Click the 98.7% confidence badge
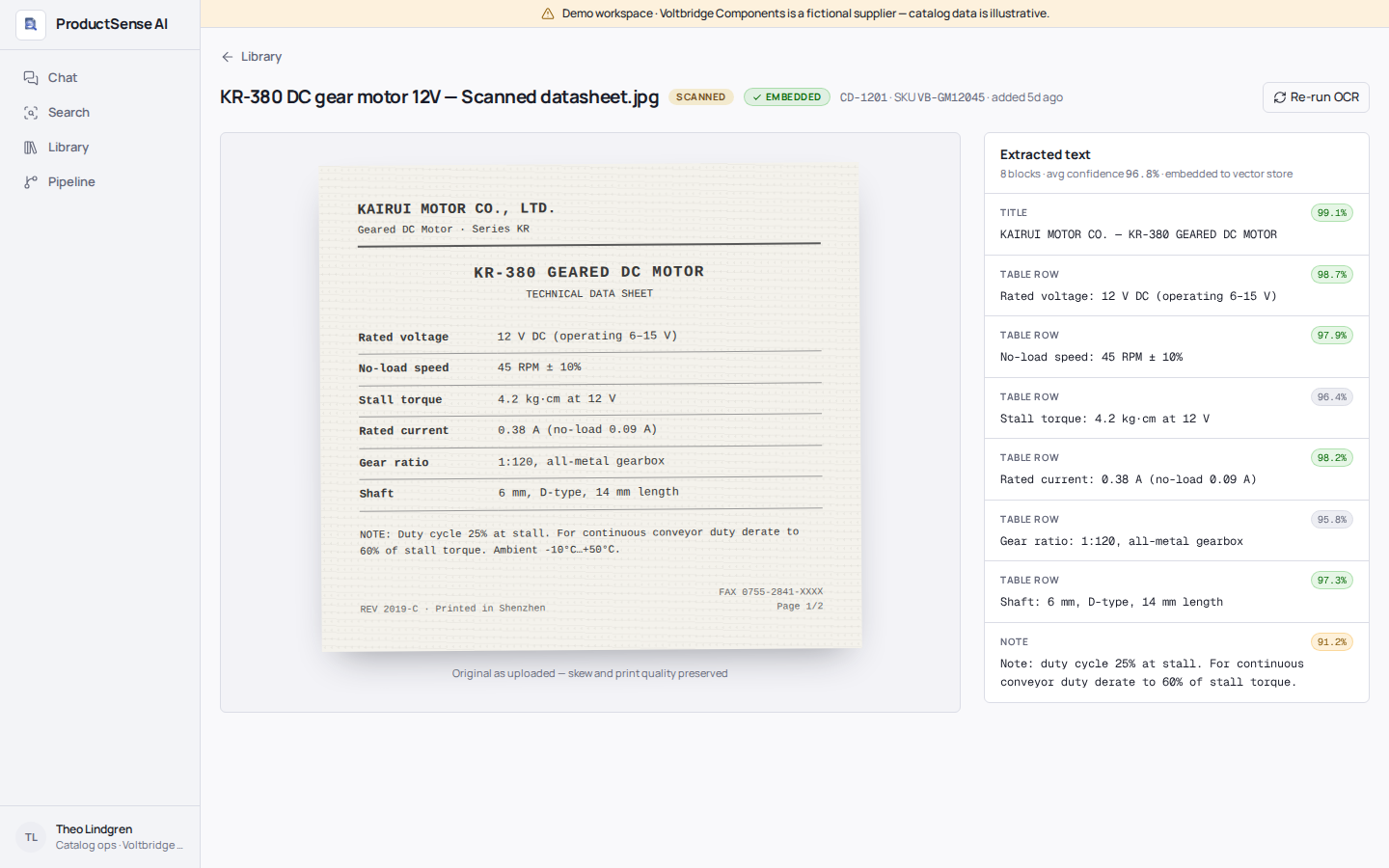 click(1332, 275)
